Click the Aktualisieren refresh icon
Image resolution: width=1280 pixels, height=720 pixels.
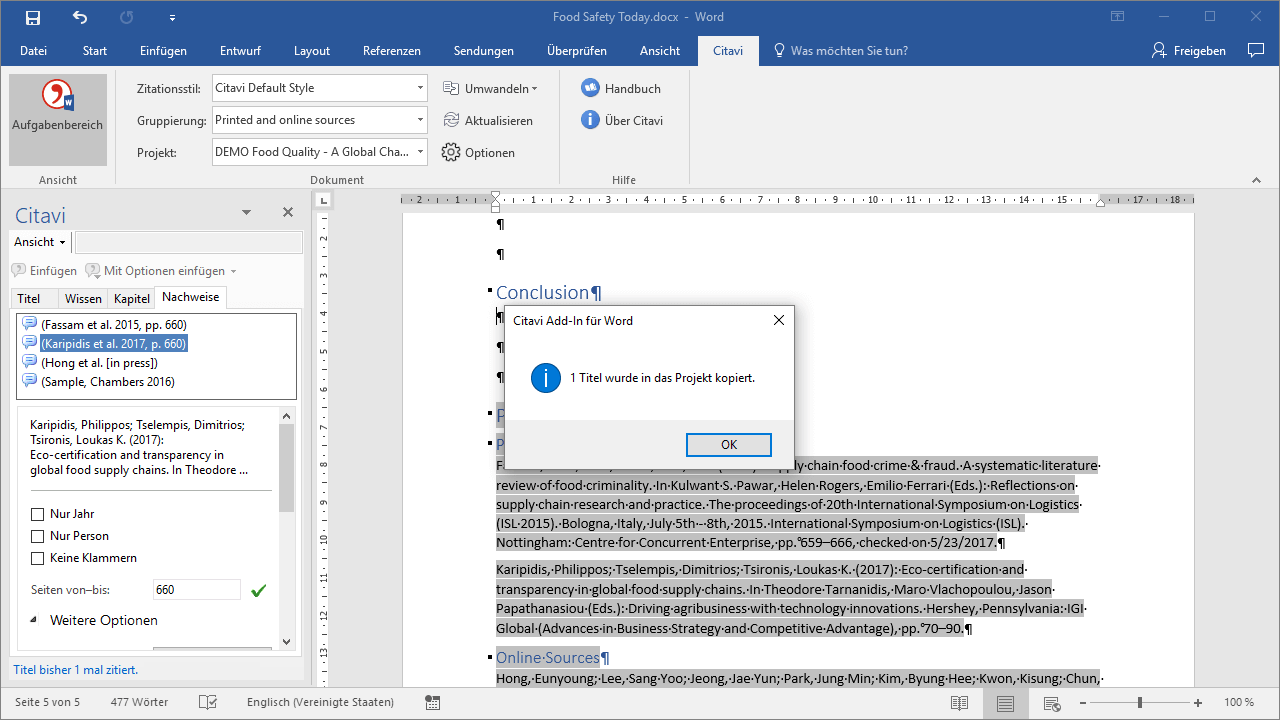451,120
